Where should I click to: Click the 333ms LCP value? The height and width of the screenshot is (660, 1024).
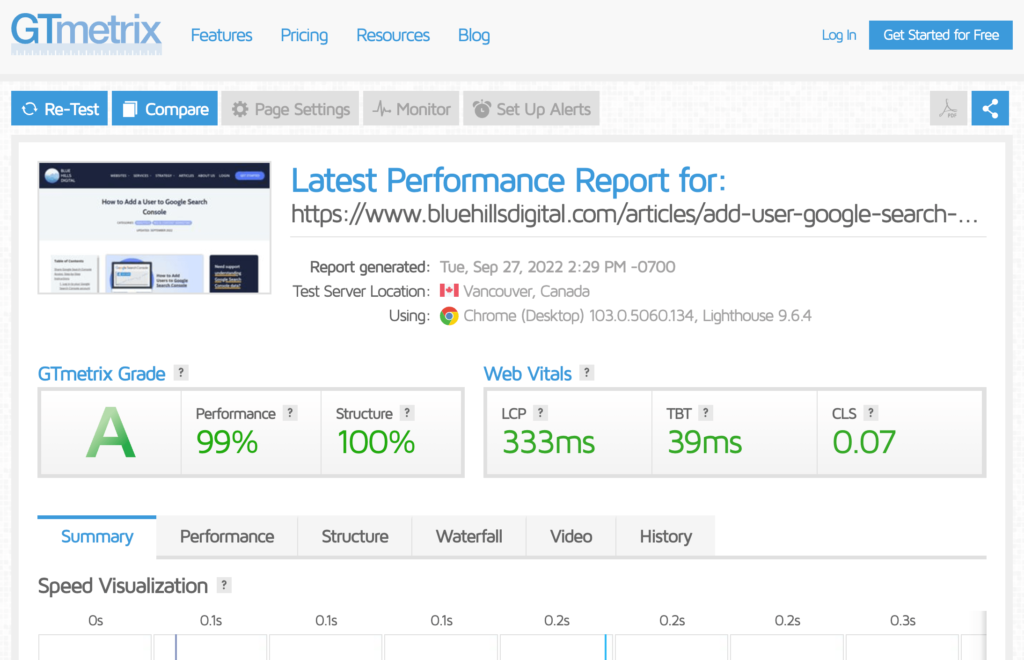point(549,443)
